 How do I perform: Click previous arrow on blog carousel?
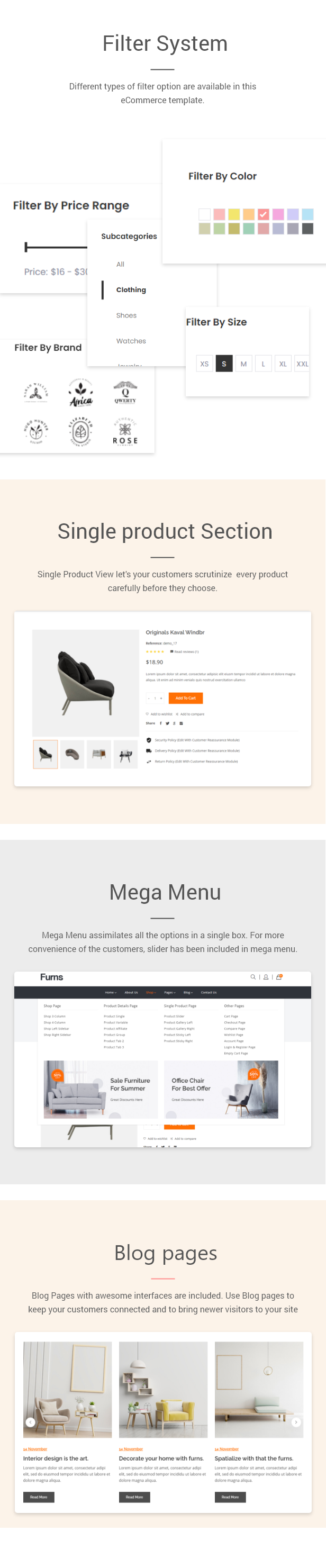(30, 1422)
